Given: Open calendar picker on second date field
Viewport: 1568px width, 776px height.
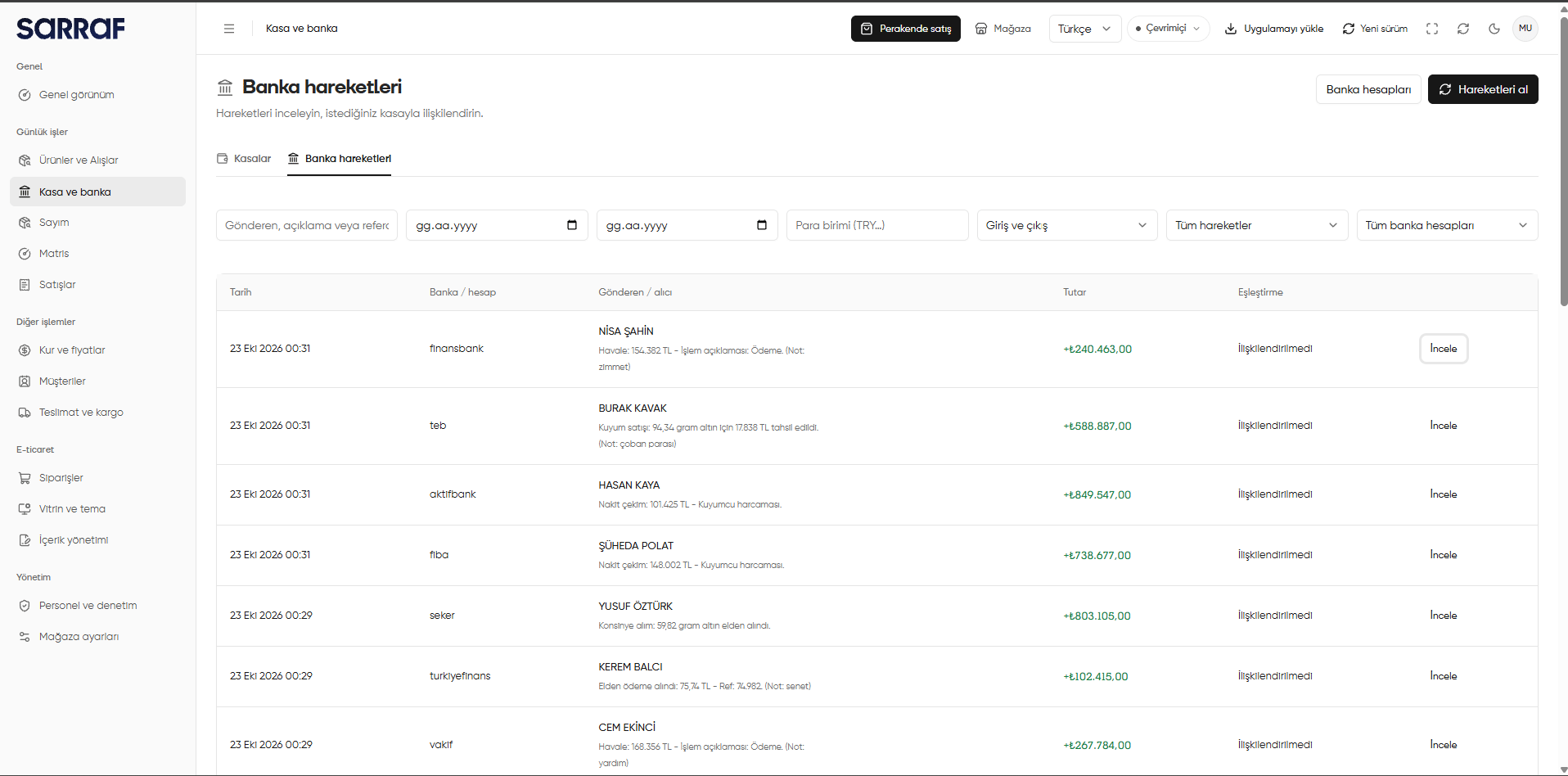Looking at the screenshot, I should pyautogui.click(x=762, y=225).
